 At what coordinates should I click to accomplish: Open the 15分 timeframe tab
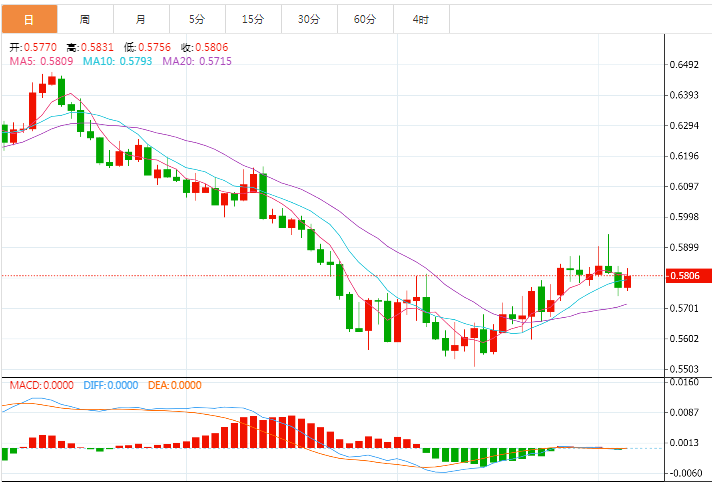(253, 20)
